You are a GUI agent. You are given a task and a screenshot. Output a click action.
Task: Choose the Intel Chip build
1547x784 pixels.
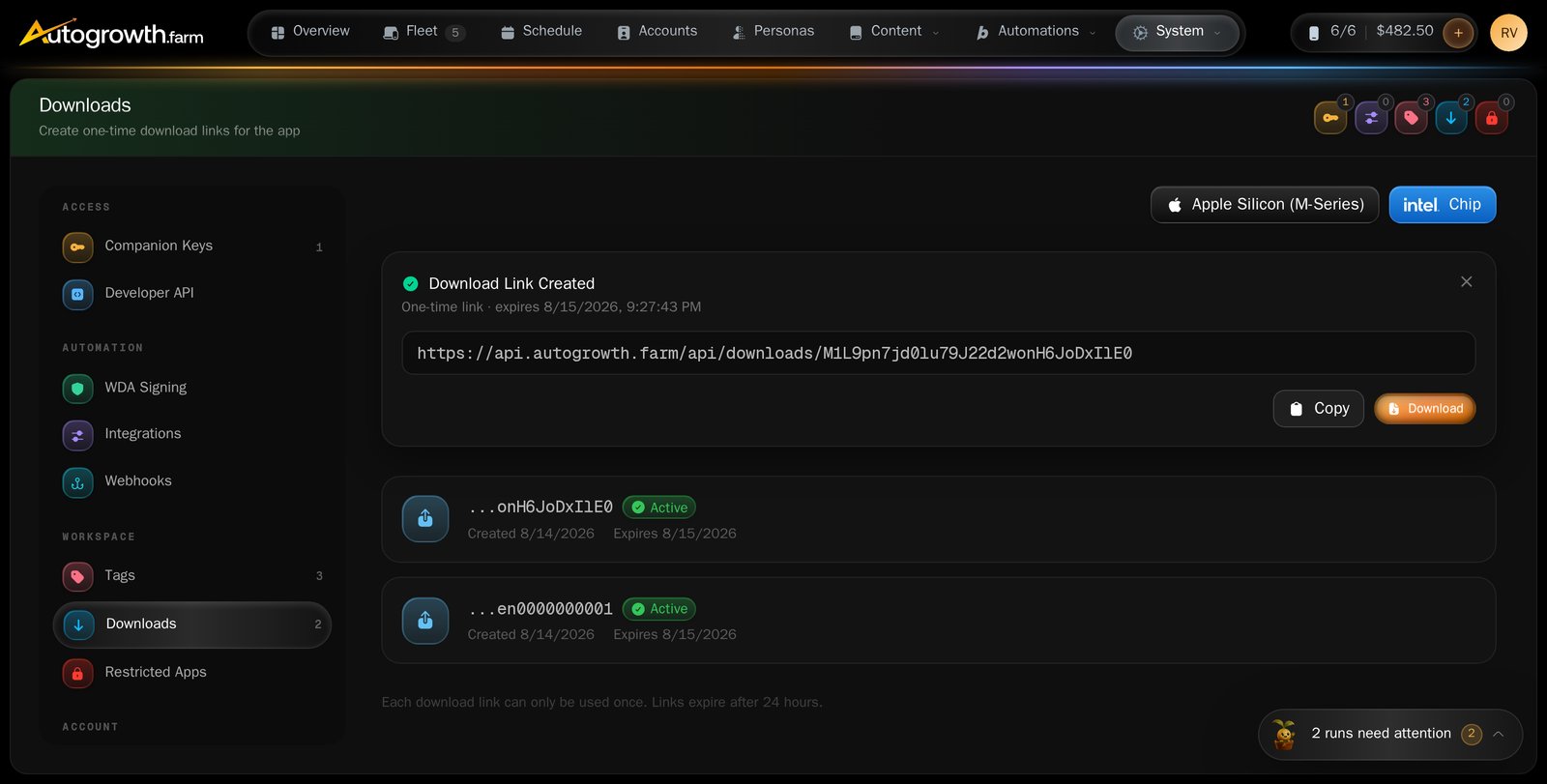coord(1443,205)
